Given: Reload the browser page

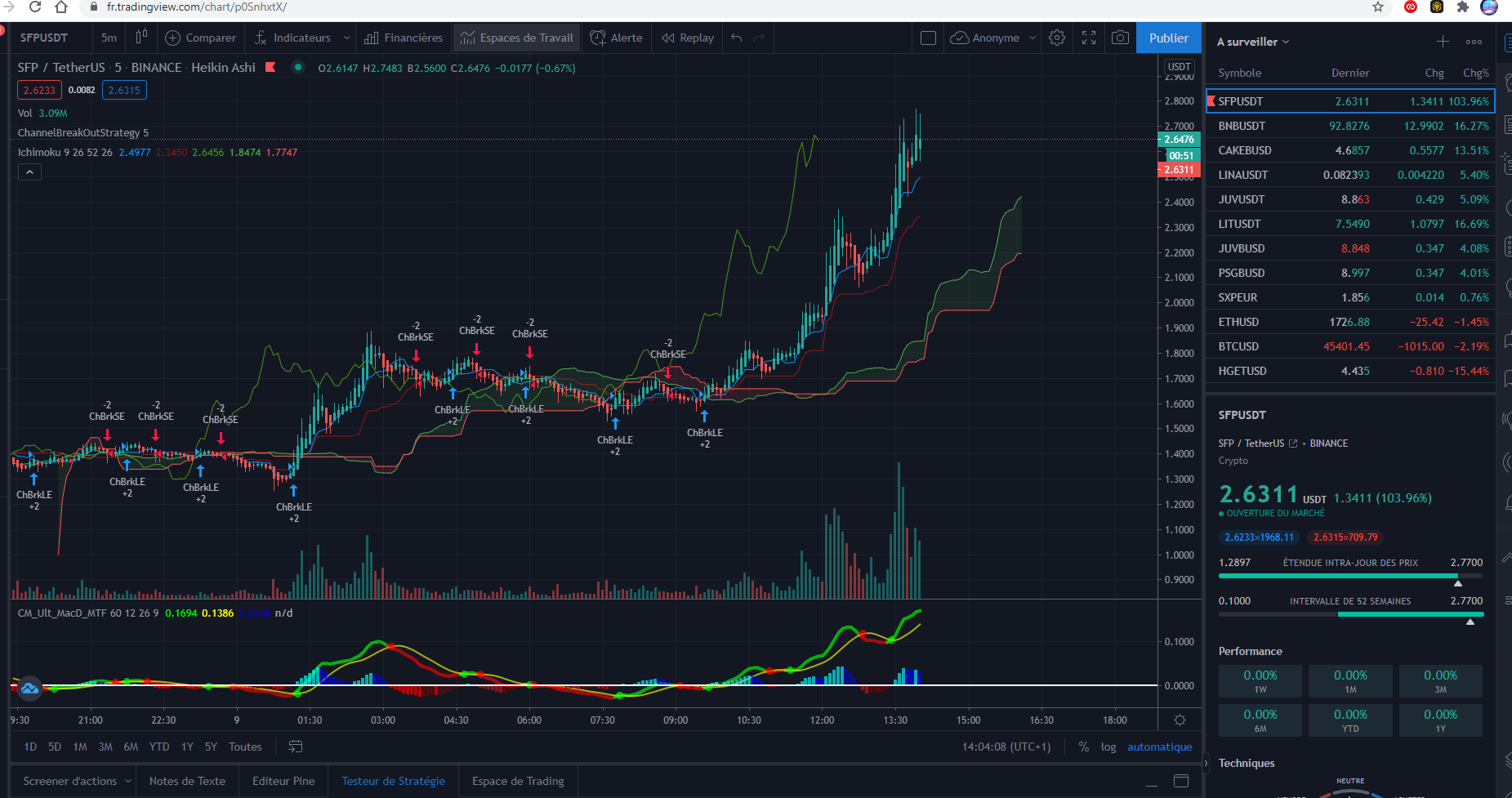Looking at the screenshot, I should coord(35,7).
